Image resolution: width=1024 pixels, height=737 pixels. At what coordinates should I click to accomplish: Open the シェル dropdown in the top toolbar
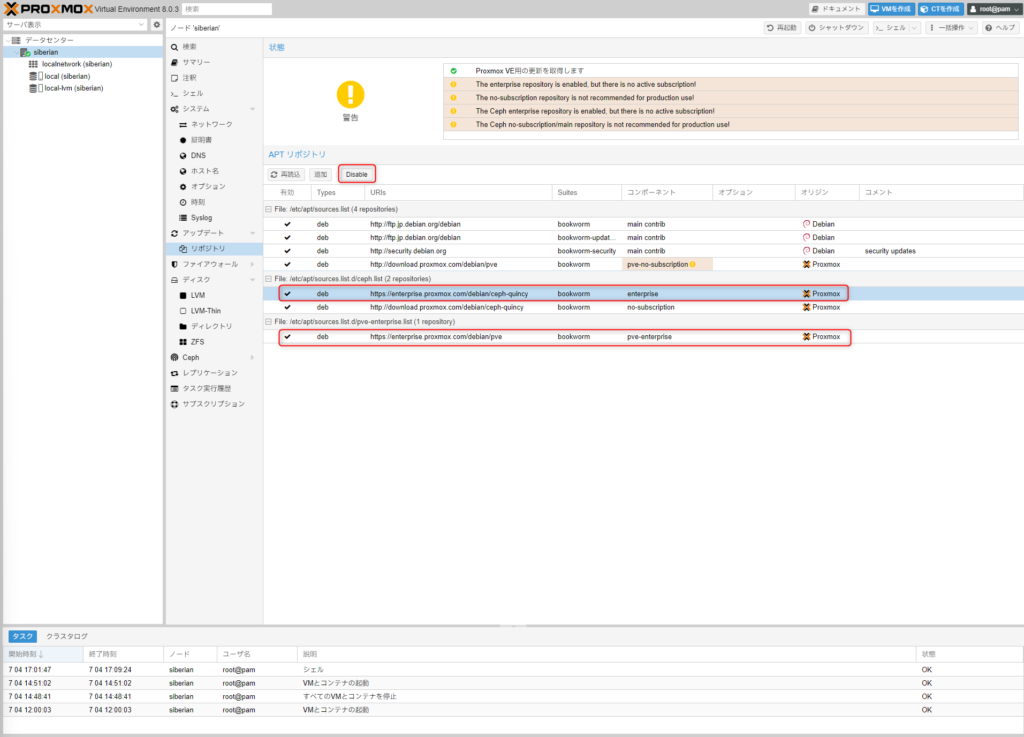pos(914,27)
